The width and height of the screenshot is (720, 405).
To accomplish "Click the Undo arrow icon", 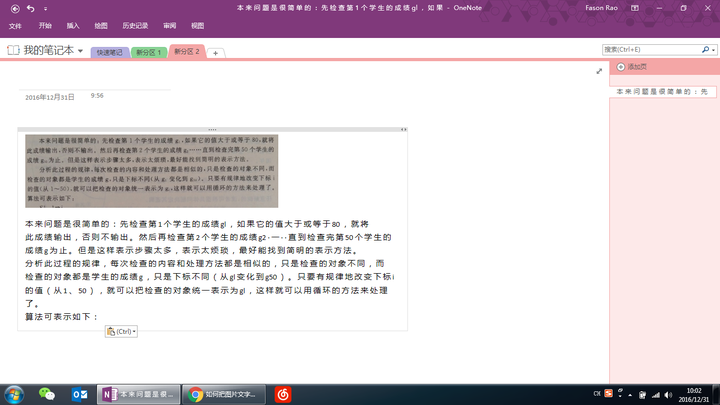I will click(31, 8).
